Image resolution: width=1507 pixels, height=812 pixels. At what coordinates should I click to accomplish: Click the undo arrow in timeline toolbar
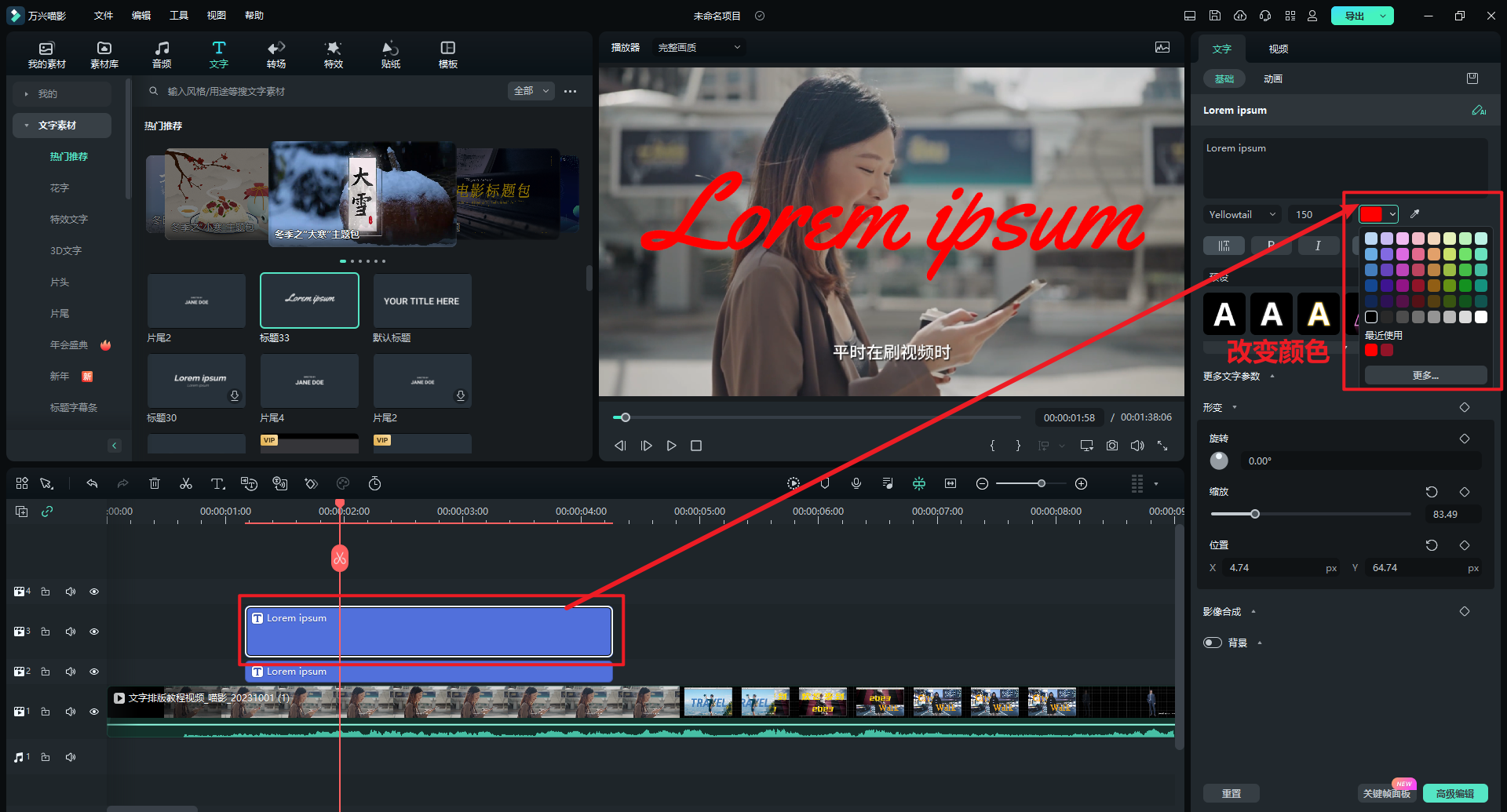(92, 484)
